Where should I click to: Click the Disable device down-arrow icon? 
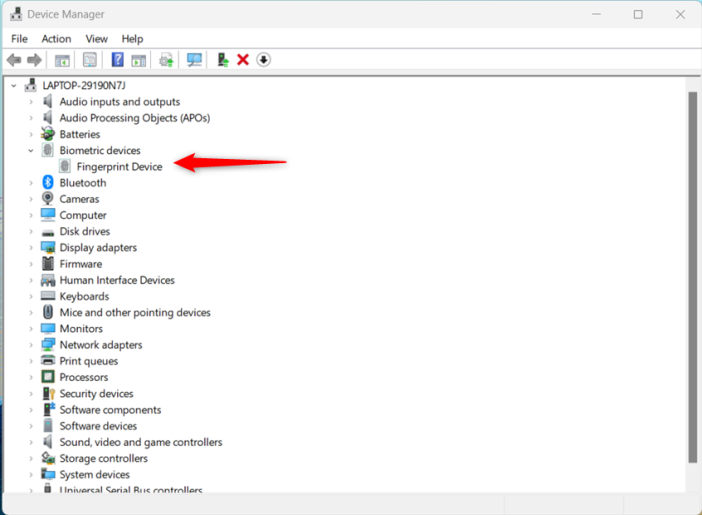(264, 60)
